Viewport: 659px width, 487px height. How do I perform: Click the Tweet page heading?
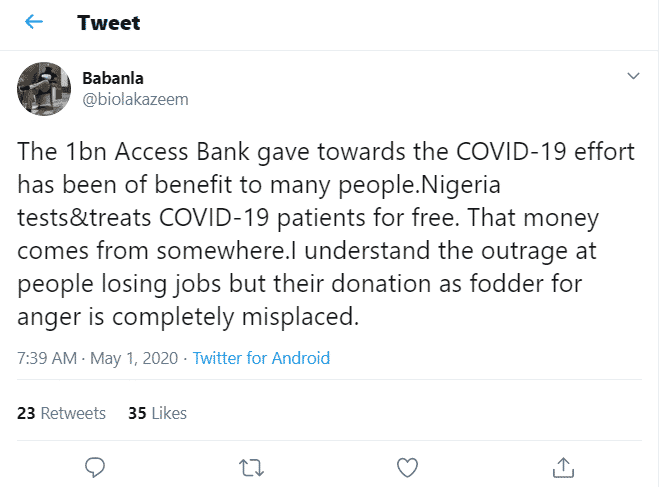coord(109,23)
